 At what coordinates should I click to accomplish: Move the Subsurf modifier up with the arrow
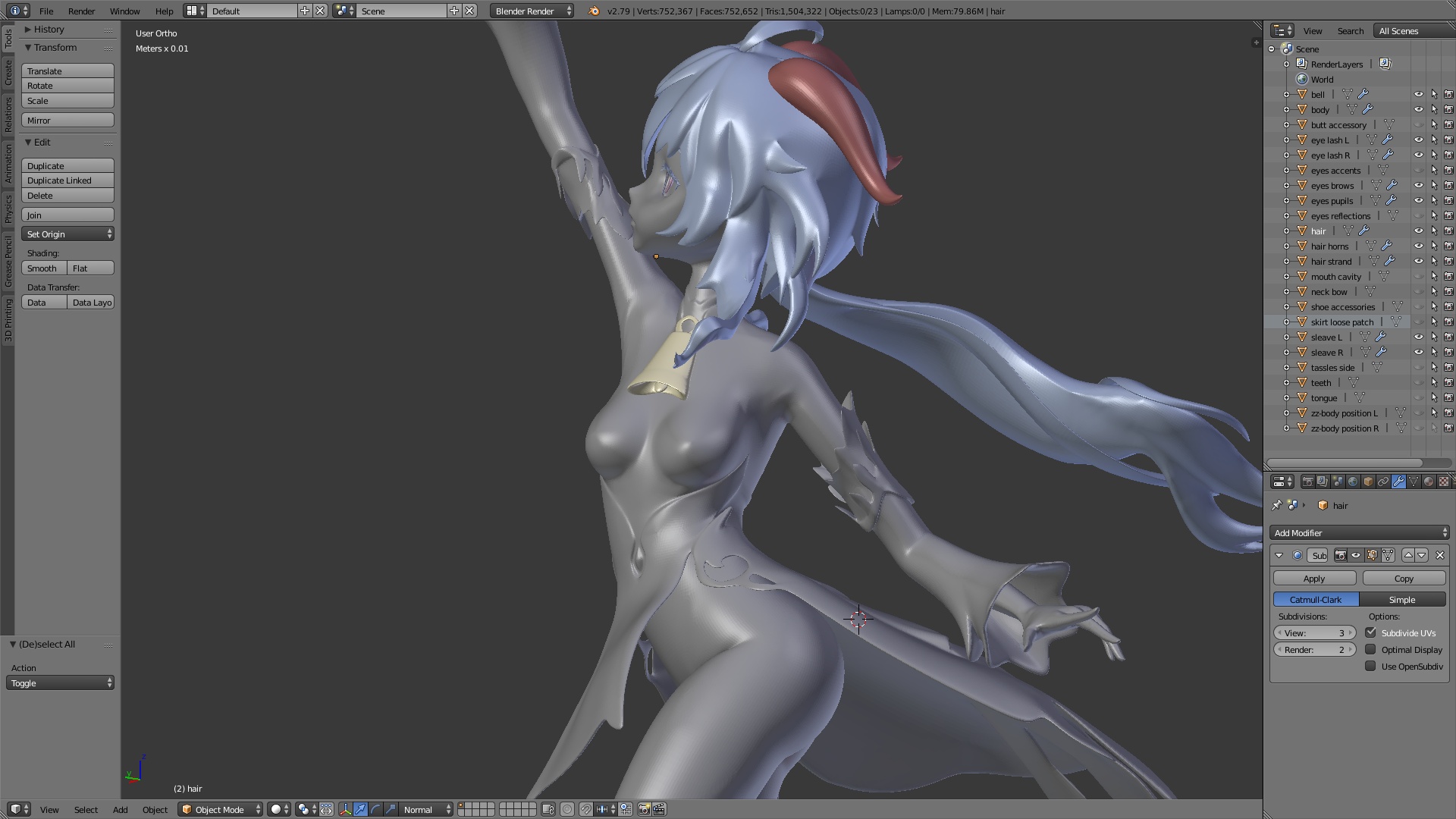pyautogui.click(x=1408, y=555)
